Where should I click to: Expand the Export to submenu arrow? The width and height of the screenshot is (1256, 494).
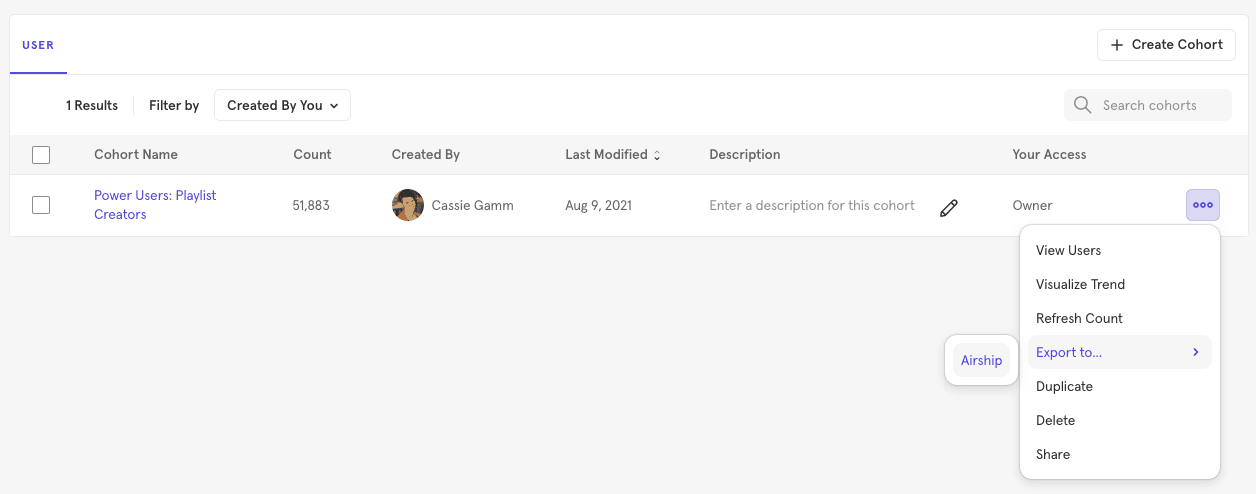[x=1196, y=352]
